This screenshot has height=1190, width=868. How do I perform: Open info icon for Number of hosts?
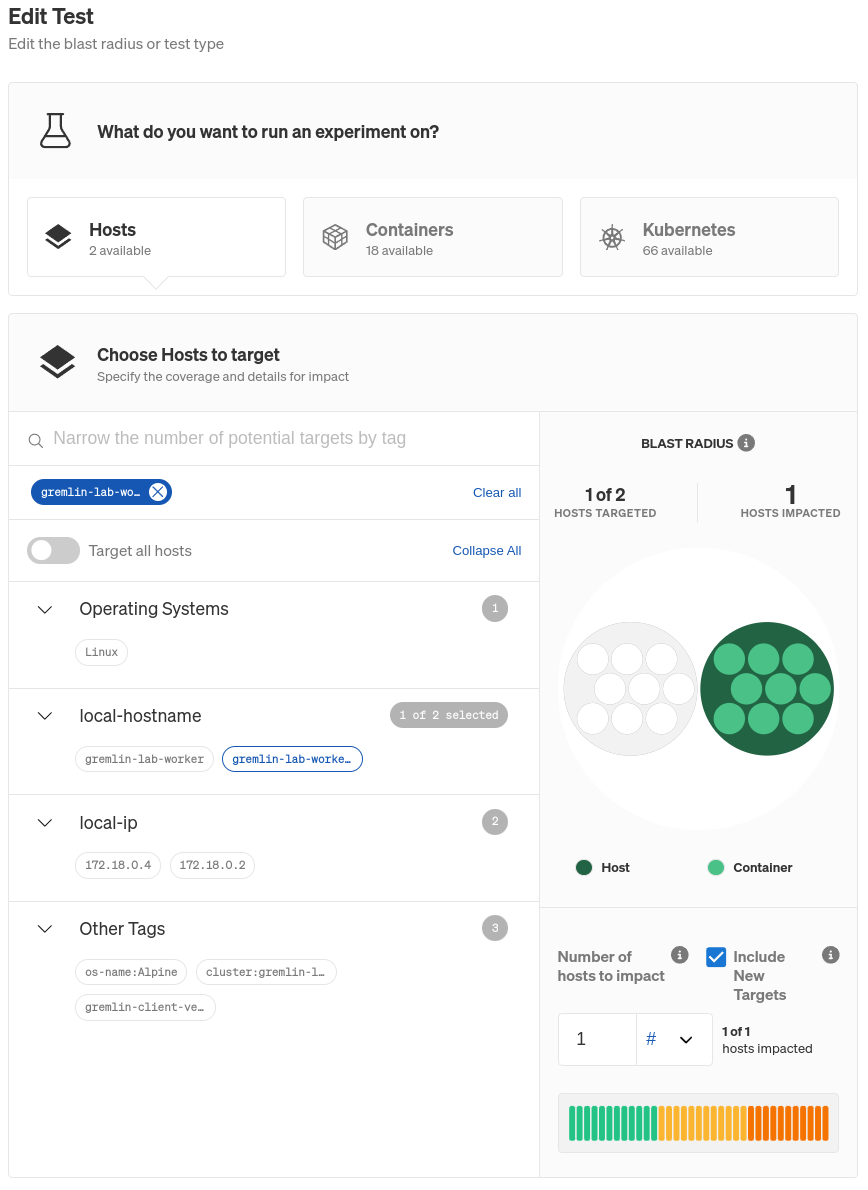[680, 955]
